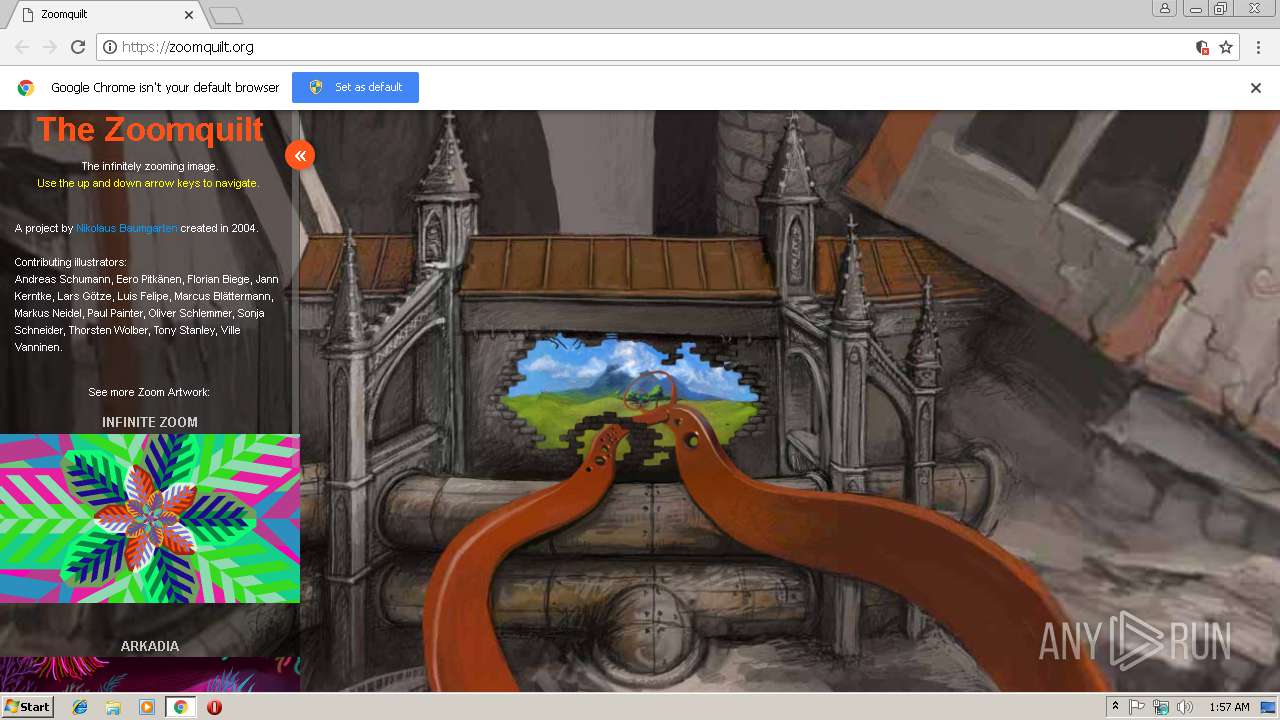Viewport: 1280px width, 720px height.
Task: View site information icon beside the URL
Action: pos(110,47)
